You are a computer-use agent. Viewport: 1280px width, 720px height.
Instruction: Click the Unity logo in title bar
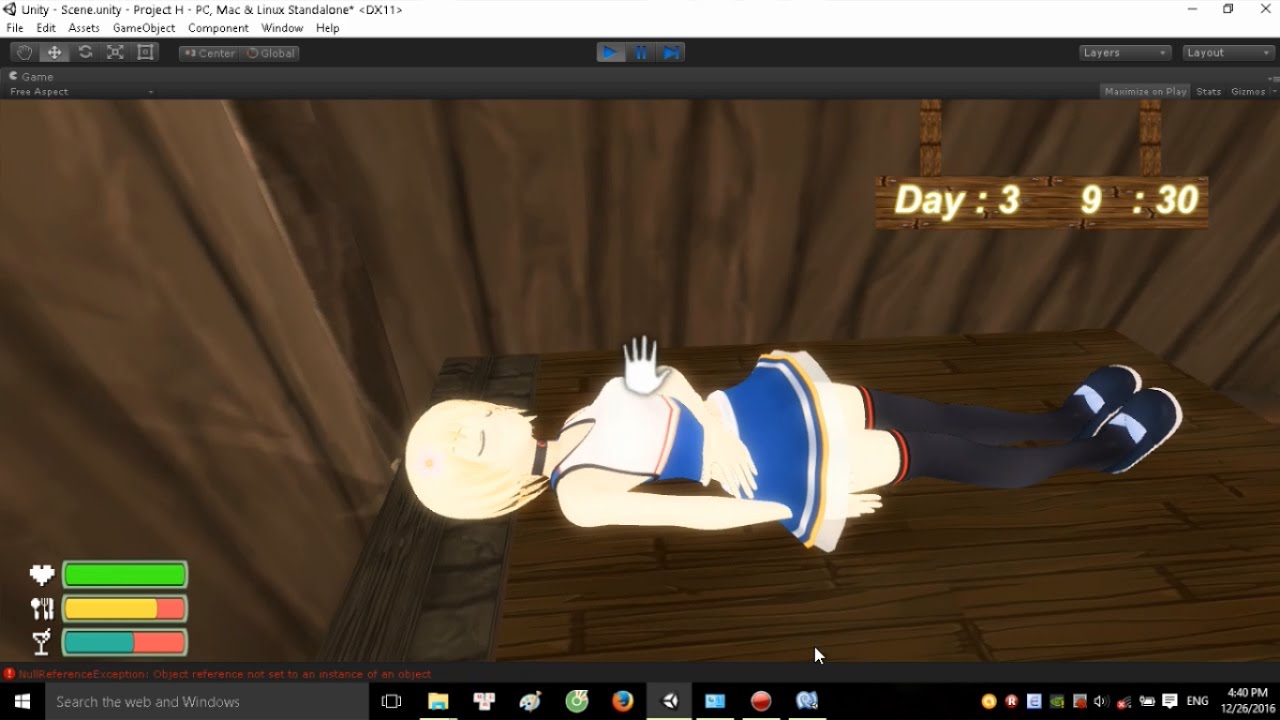[x=10, y=9]
